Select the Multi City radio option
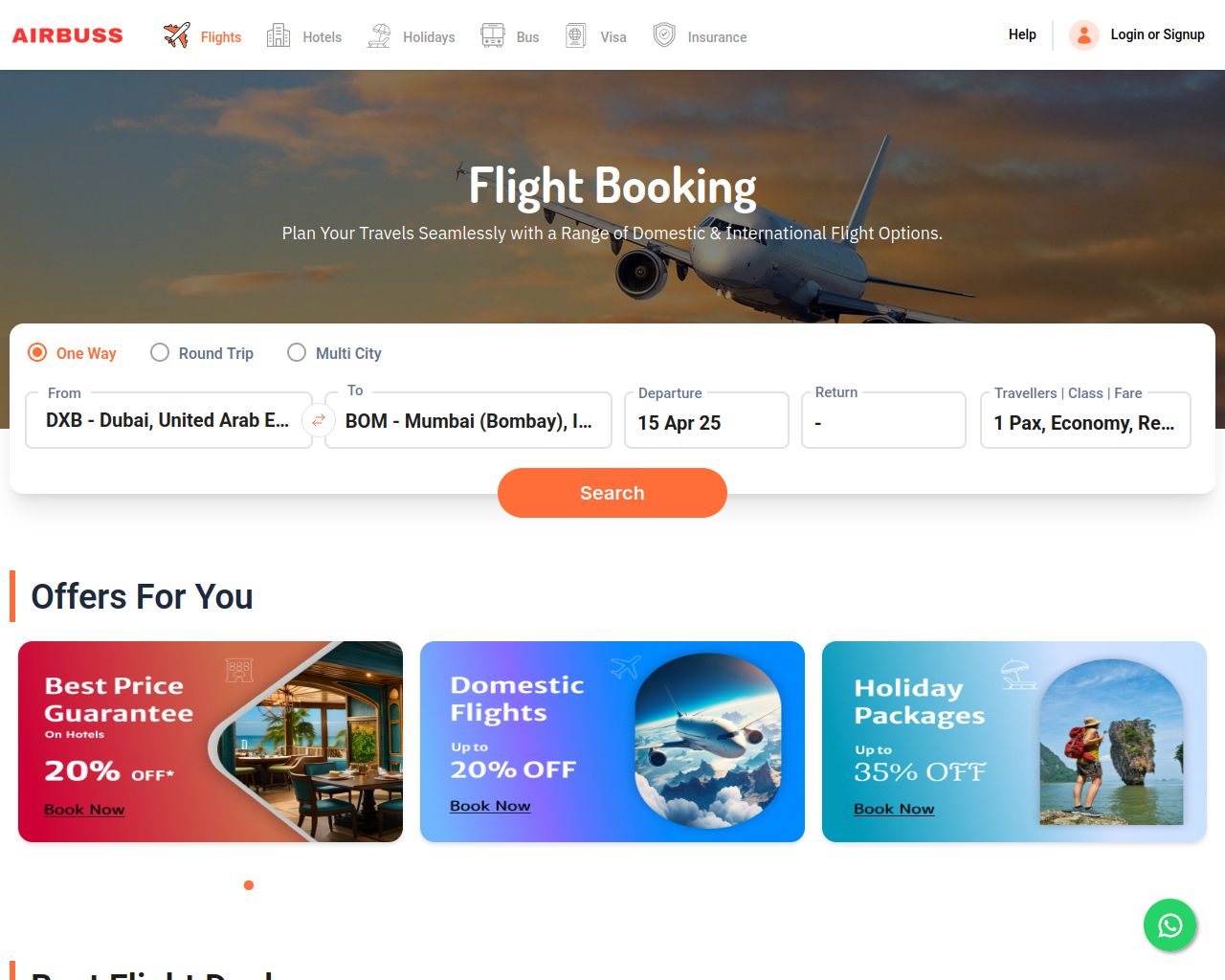Screen dimensions: 1225x980 (297, 352)
